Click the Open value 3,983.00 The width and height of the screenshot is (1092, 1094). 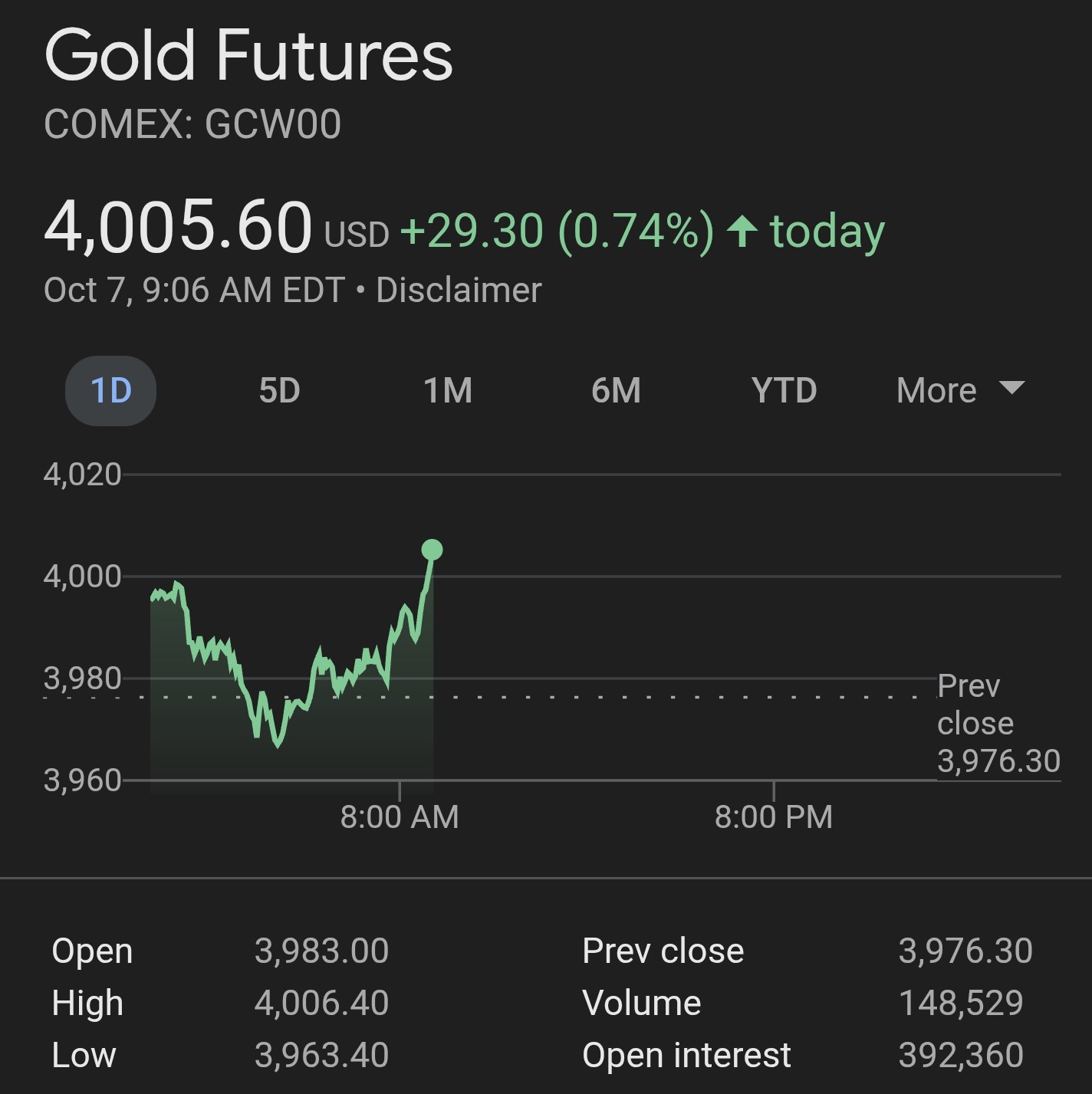click(321, 951)
